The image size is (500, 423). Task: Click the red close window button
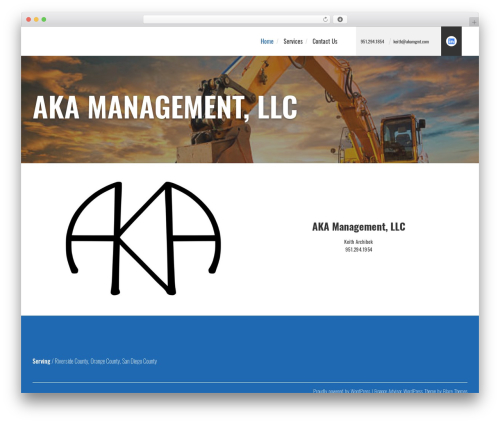tap(29, 19)
